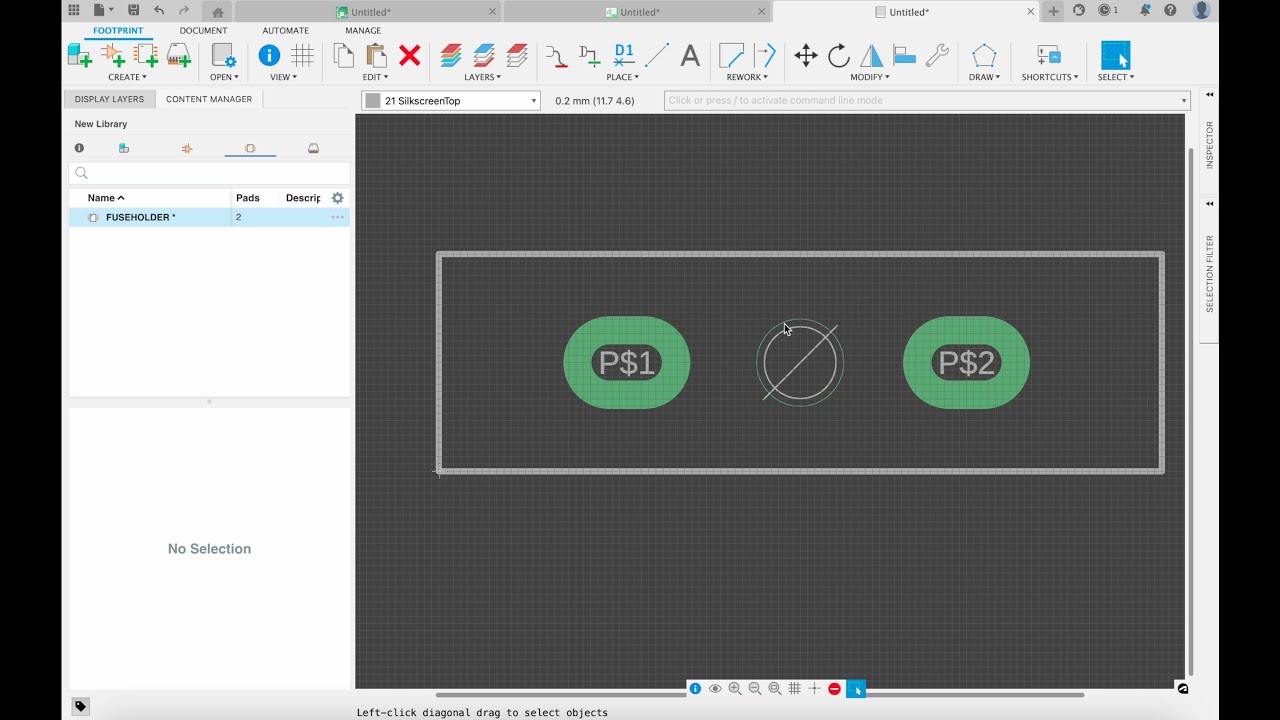Switch to the MANAGE ribbon tab
This screenshot has height=720, width=1280.
pos(363,31)
